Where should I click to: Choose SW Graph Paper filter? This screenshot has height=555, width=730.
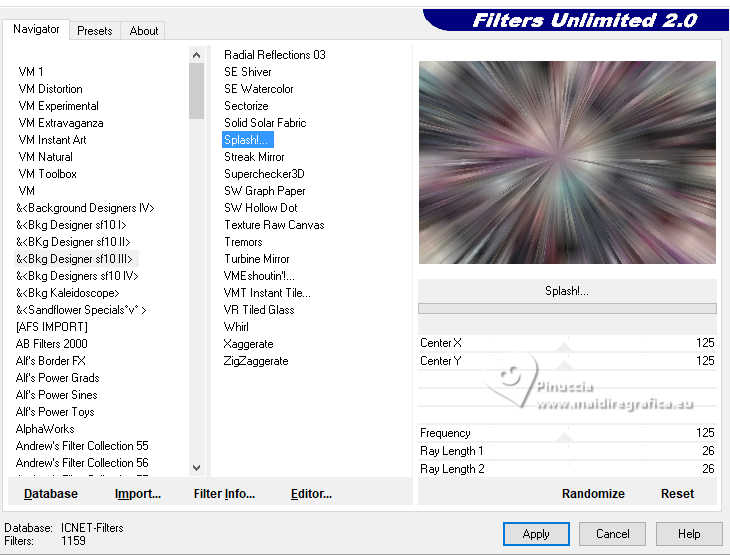(264, 191)
